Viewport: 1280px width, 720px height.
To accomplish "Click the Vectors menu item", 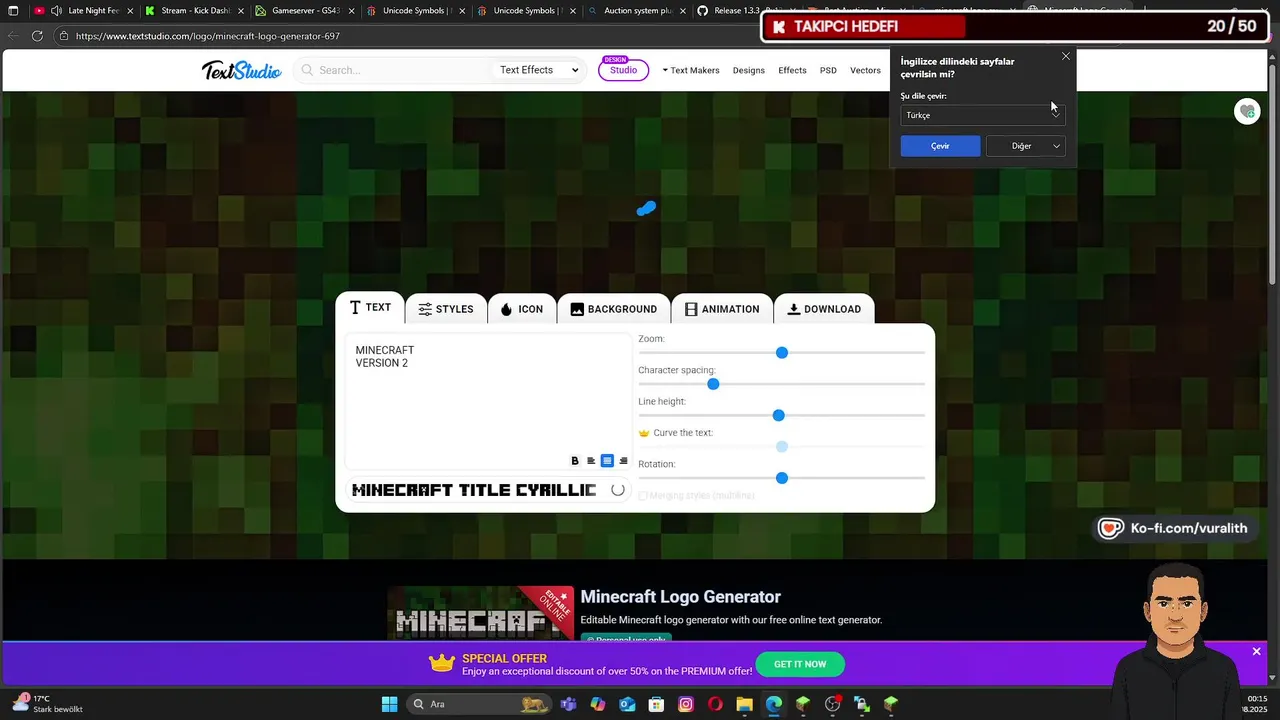I will point(865,70).
